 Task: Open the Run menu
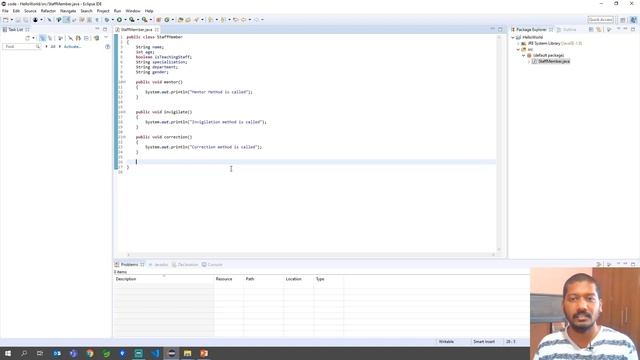(x=117, y=11)
